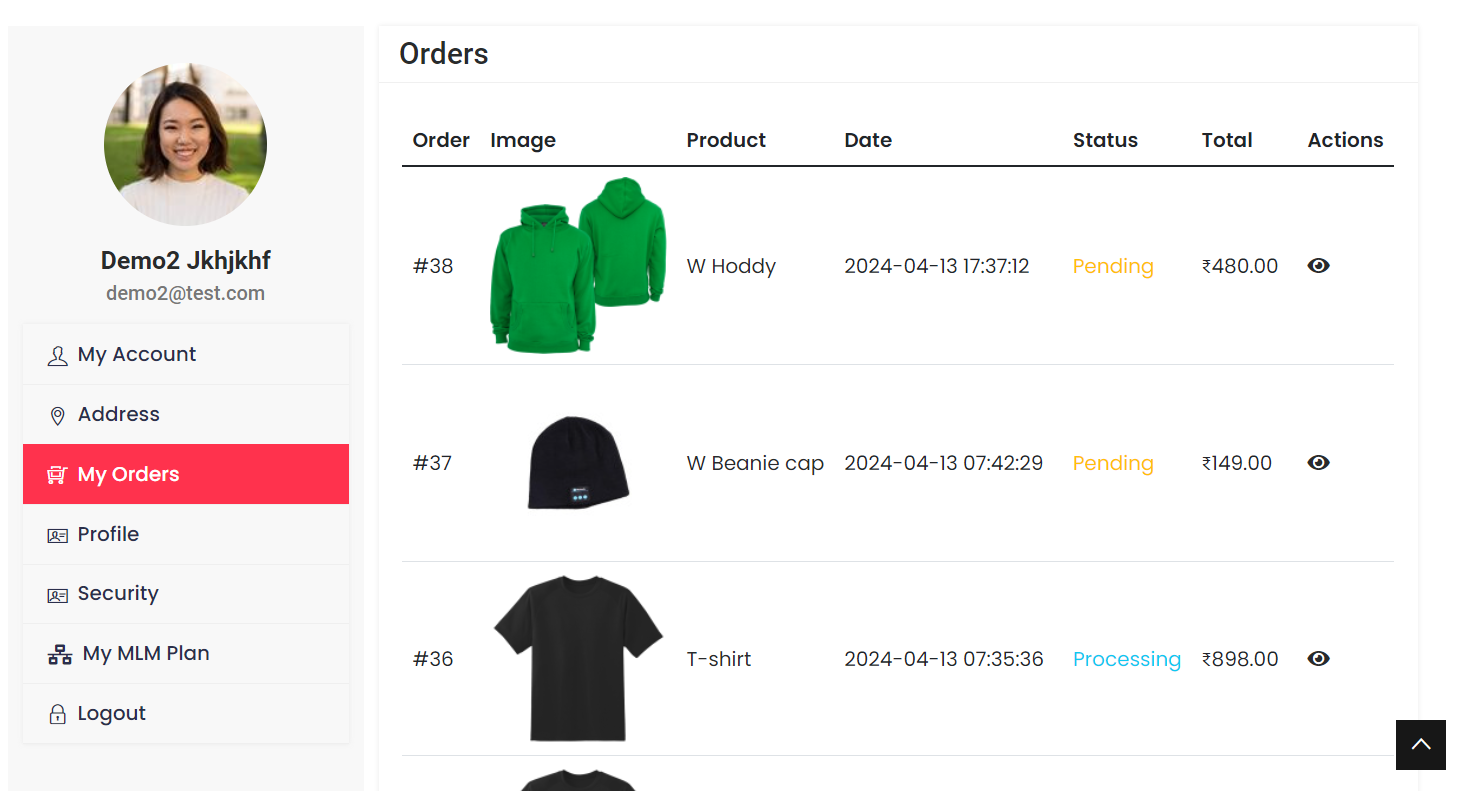Click the ID card icon beside Security
The image size is (1460, 791).
[57, 595]
